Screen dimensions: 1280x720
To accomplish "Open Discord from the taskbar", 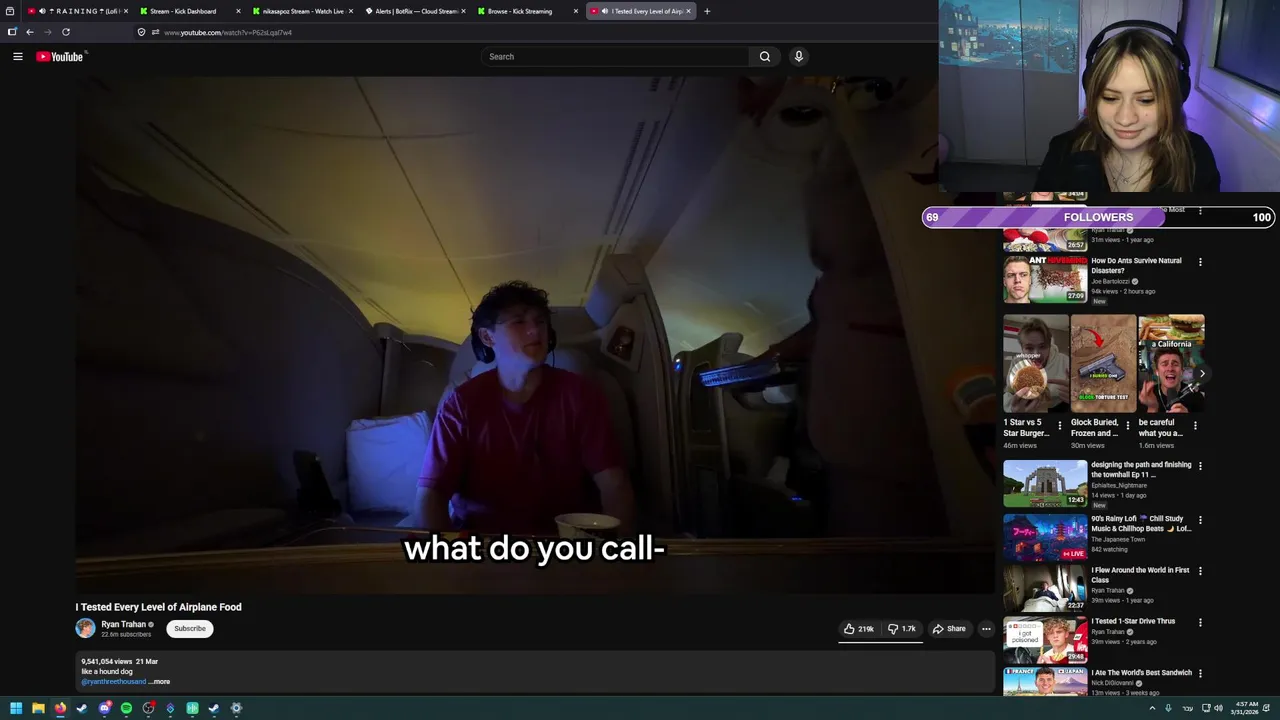I will tap(104, 708).
